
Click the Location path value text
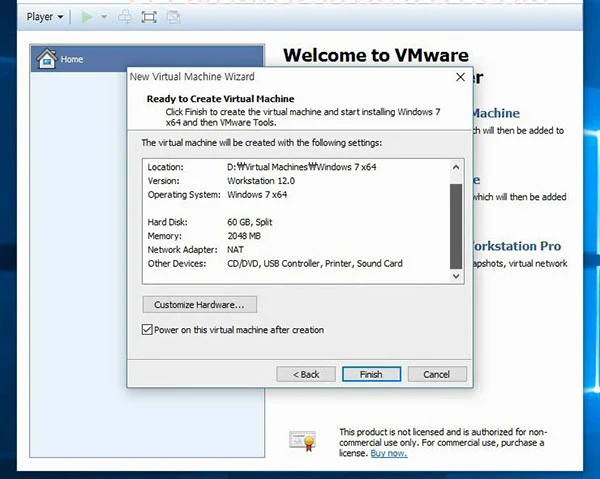click(302, 167)
